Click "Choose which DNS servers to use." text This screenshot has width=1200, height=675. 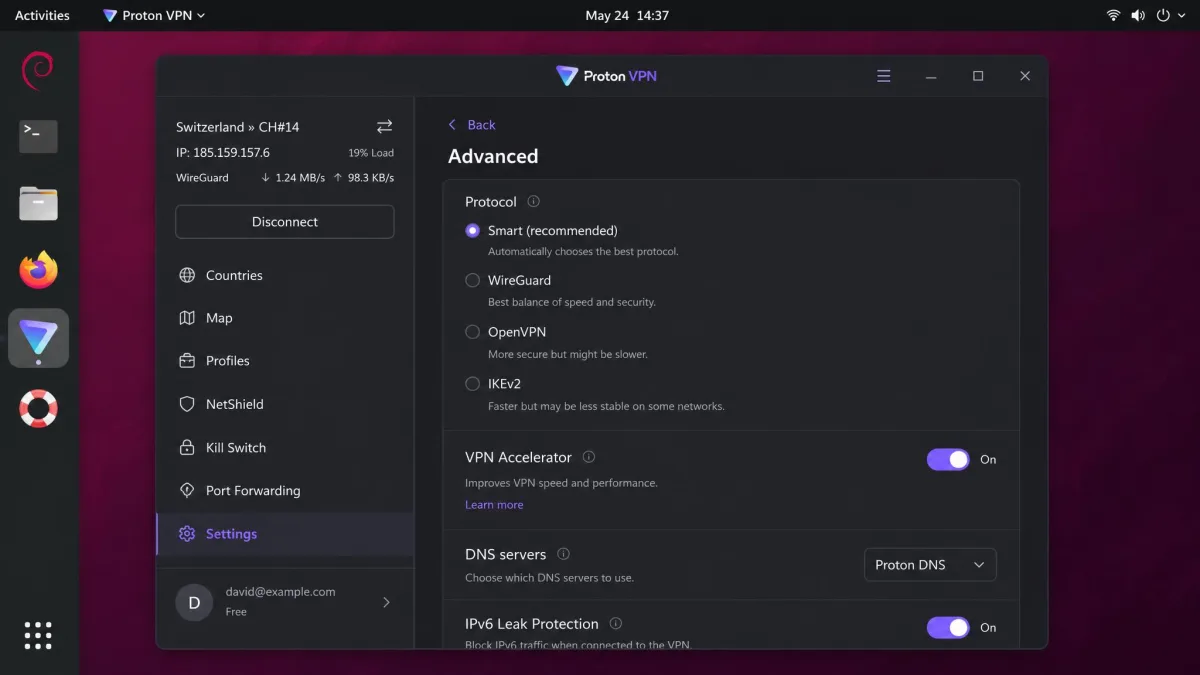coord(549,578)
